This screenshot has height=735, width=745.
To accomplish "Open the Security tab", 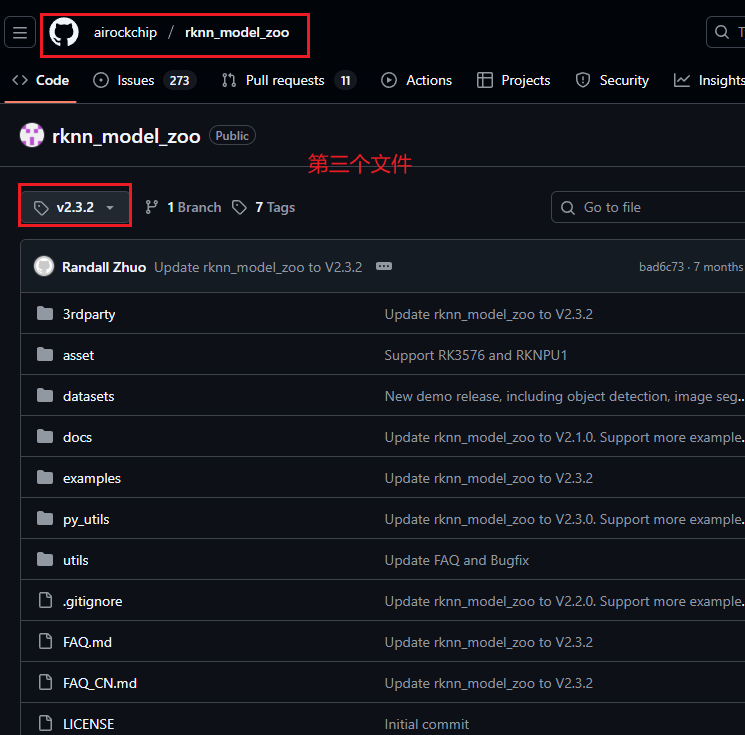I will pyautogui.click(x=612, y=80).
